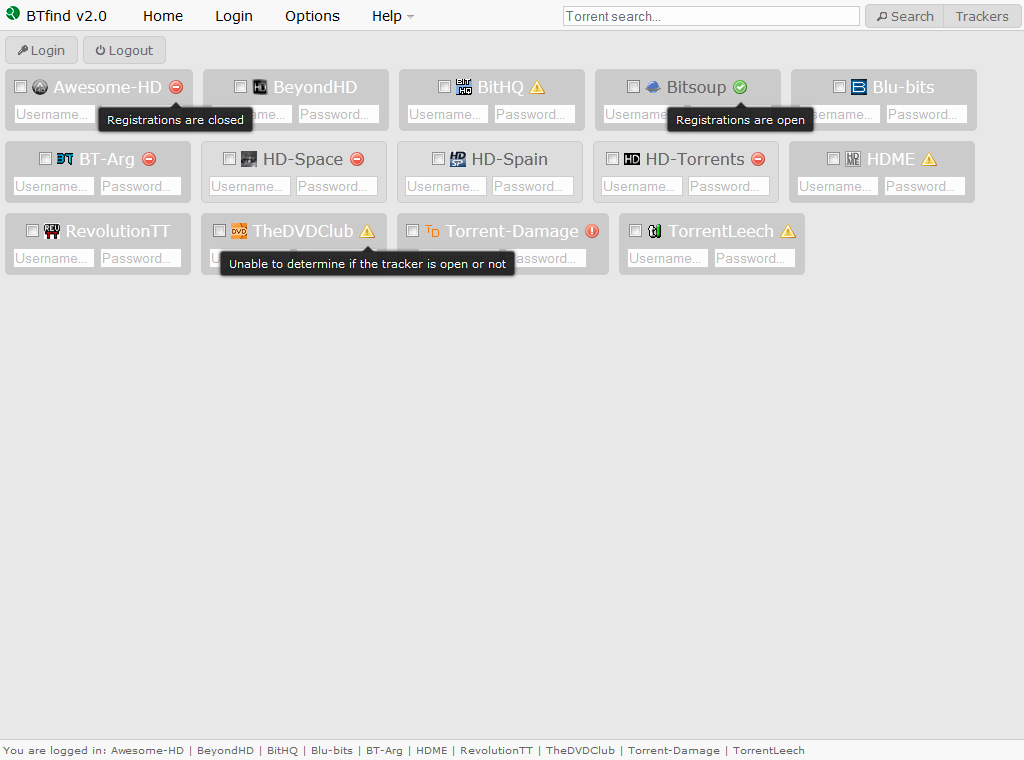Click the warning icon next to TorrentLeech
The width and height of the screenshot is (1024, 760).
click(x=788, y=231)
